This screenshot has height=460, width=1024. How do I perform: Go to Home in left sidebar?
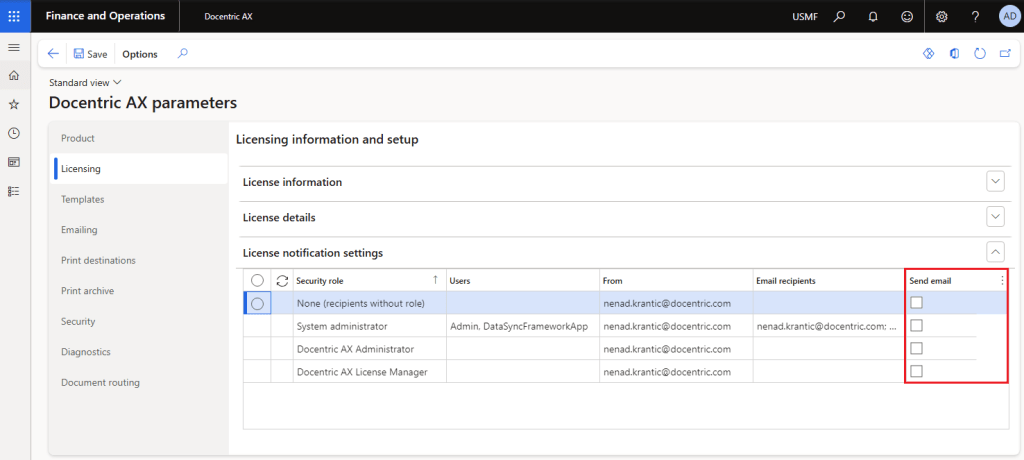[14, 76]
